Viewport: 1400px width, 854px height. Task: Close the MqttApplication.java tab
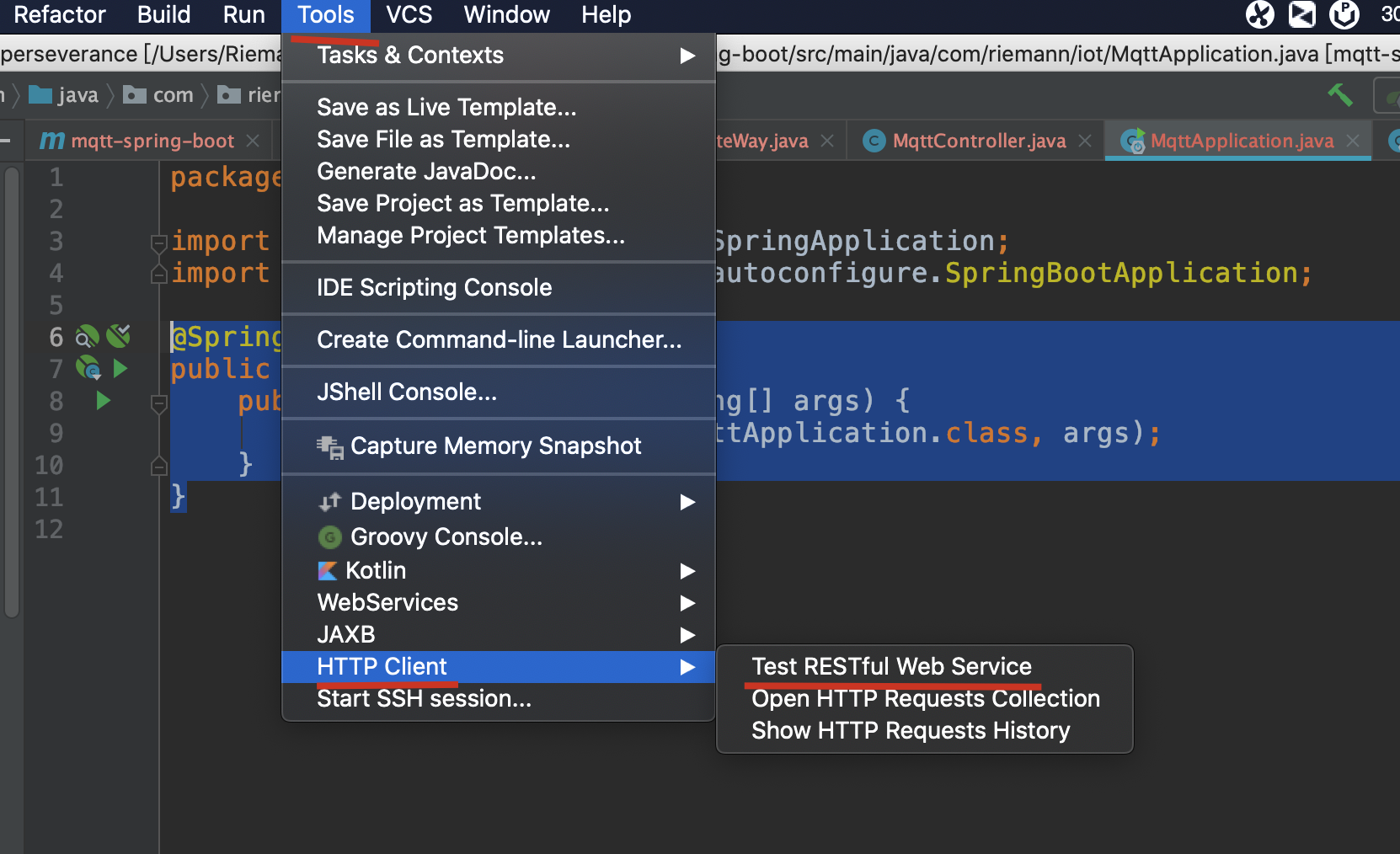[1353, 141]
